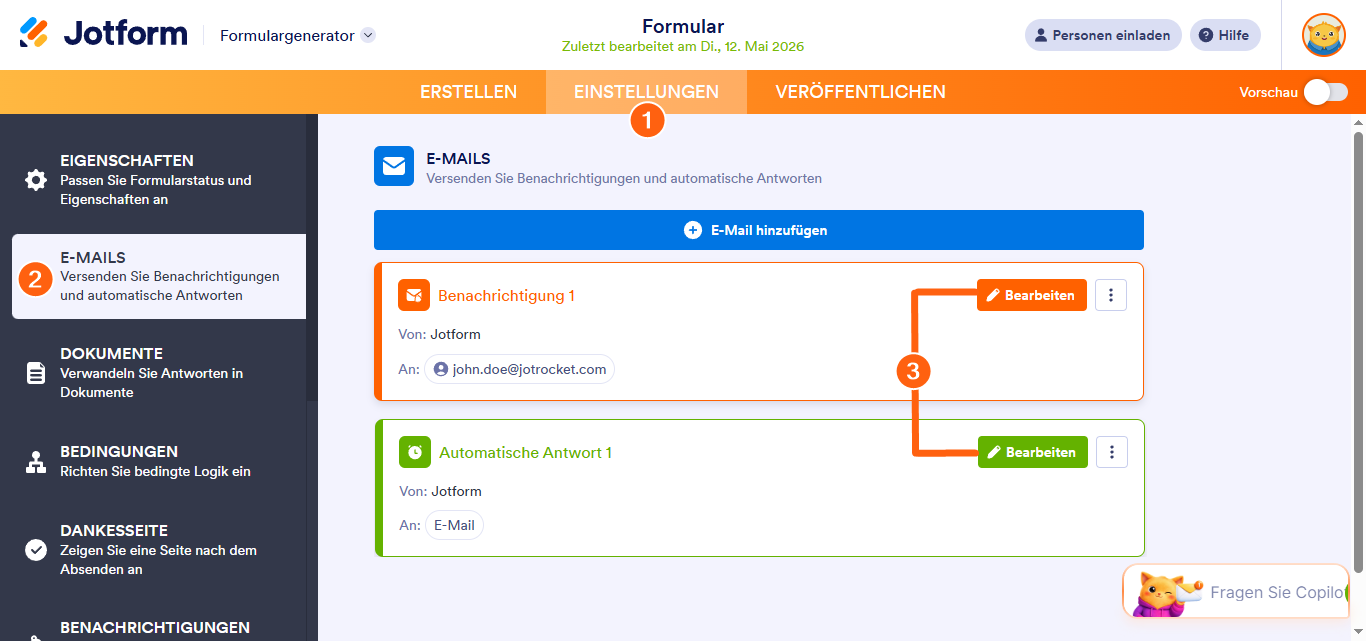Click the orange Benachrichtigung 1 envelope icon
The image size is (1366, 641).
(x=413, y=295)
